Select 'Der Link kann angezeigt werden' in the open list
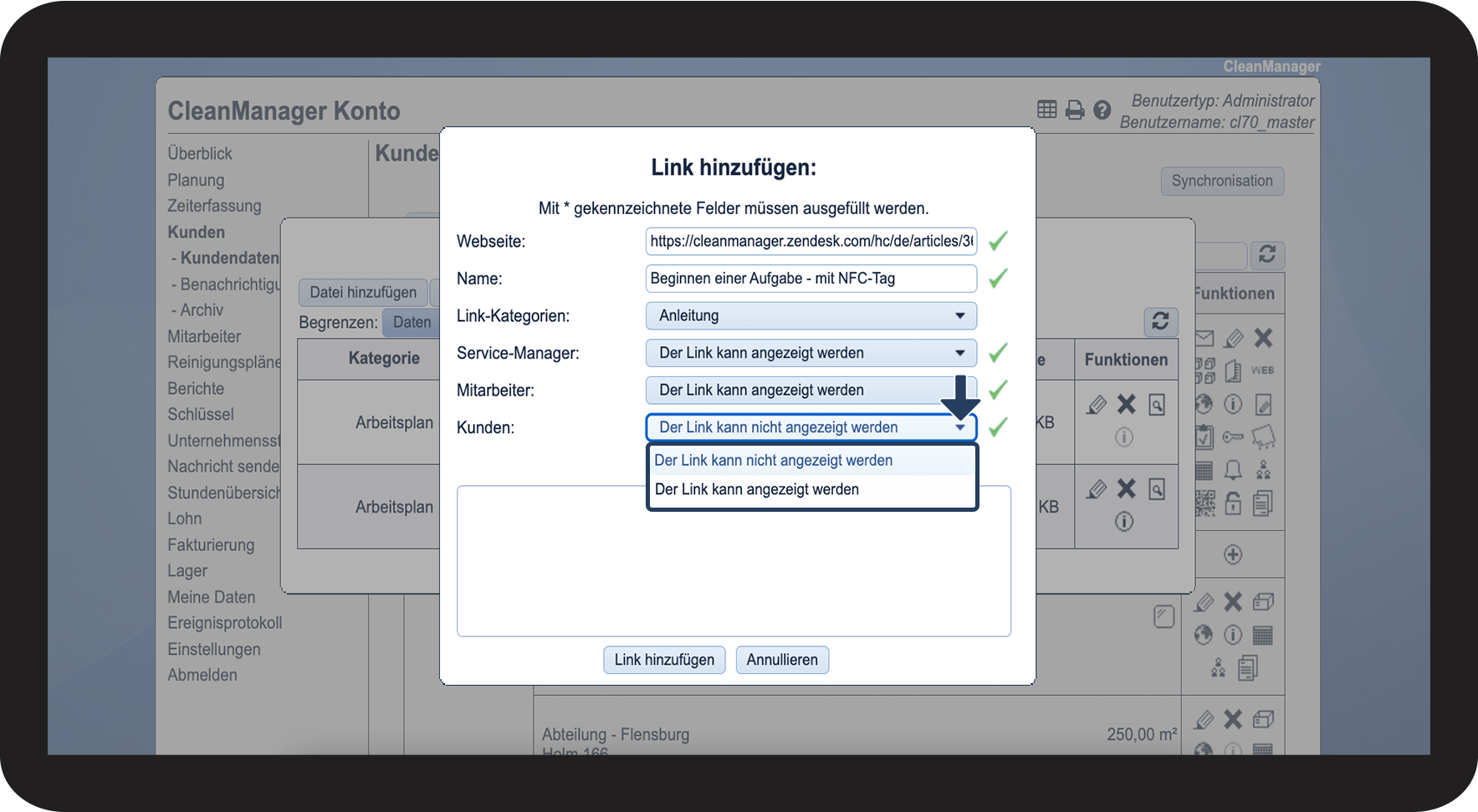Viewport: 1478px width, 812px height. click(x=757, y=490)
